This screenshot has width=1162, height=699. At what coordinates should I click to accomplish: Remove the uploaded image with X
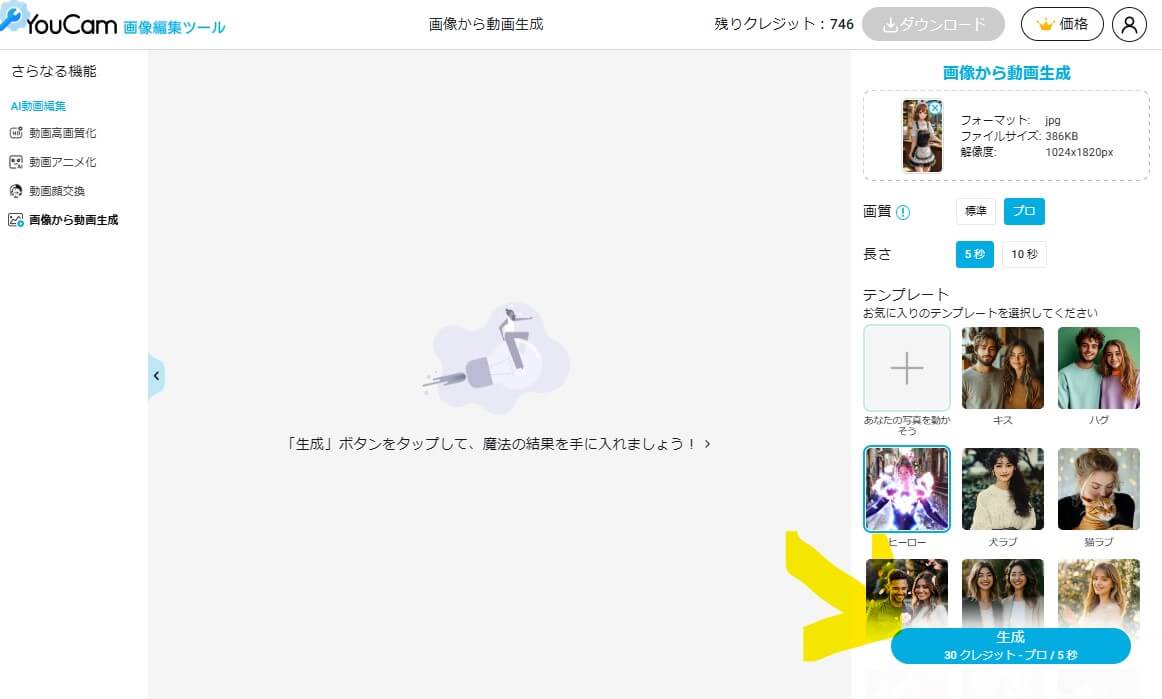[935, 108]
